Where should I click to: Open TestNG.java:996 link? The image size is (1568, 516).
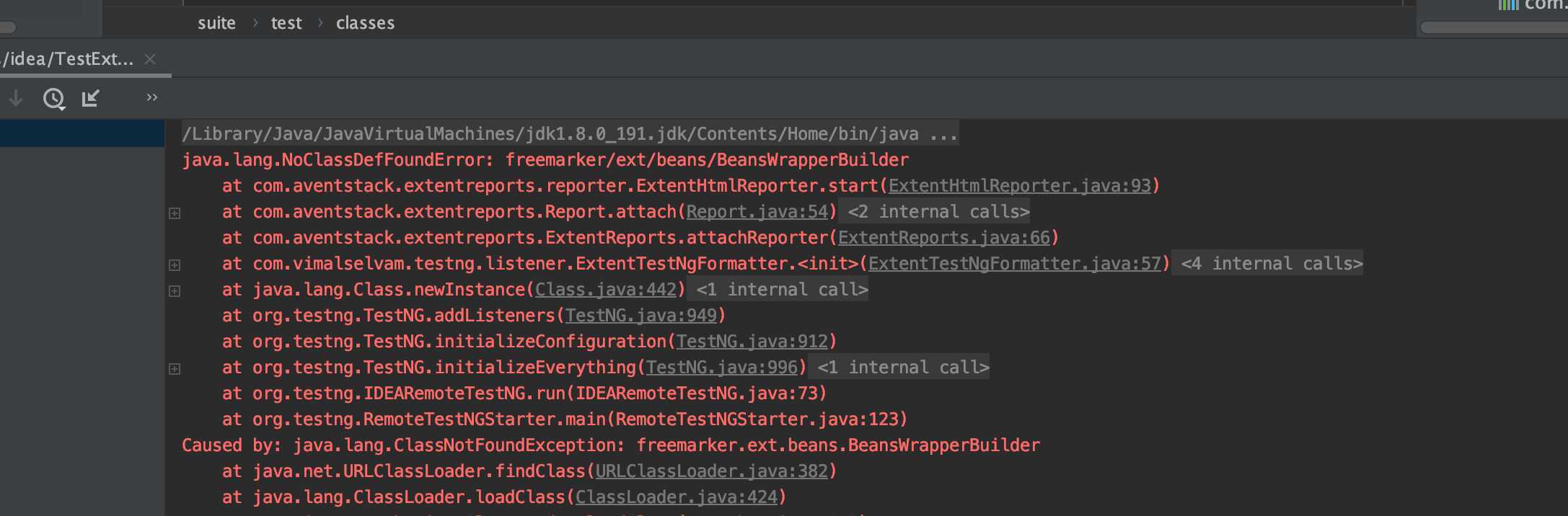pyautogui.click(x=722, y=368)
